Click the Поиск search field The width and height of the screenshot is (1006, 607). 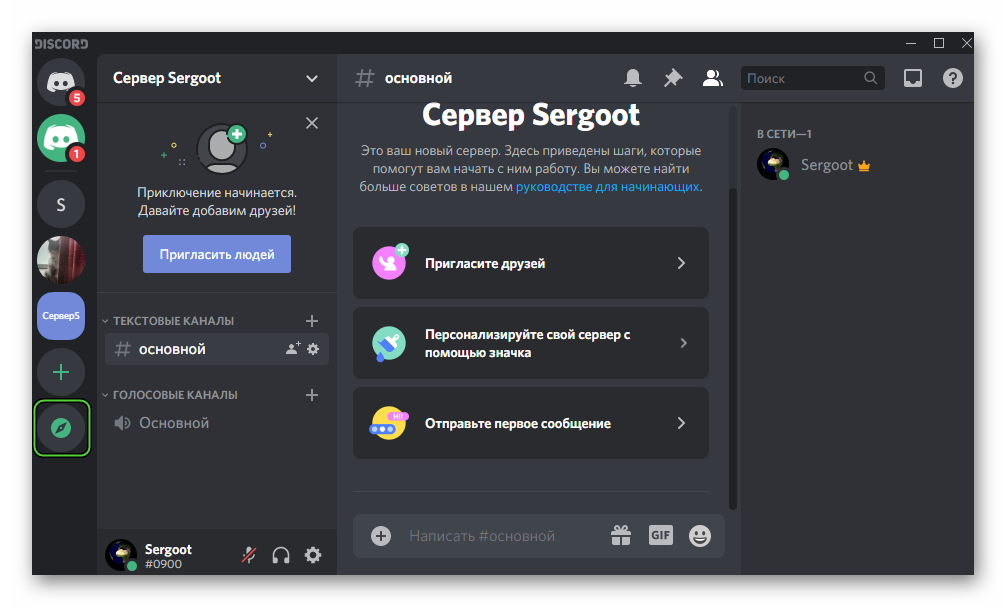pos(803,78)
